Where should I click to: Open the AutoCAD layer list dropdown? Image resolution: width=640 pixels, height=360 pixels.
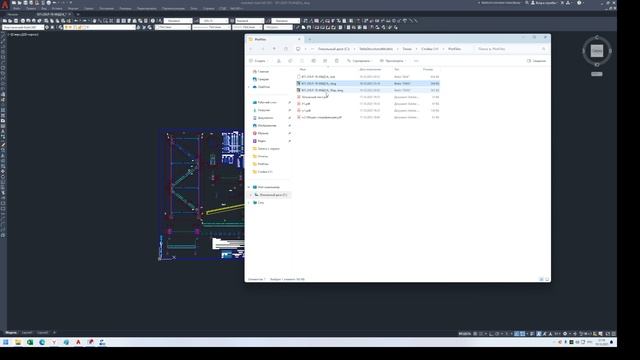click(x=100, y=27)
